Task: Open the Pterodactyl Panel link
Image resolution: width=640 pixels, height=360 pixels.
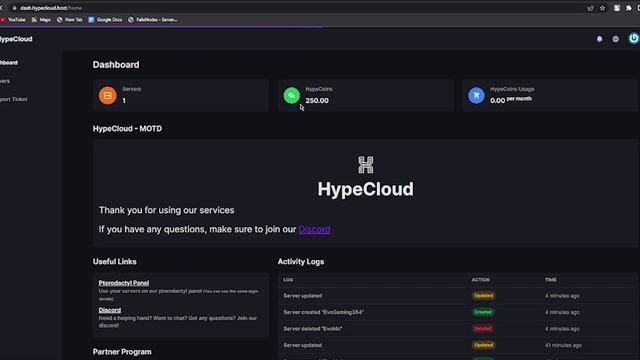Action: tap(124, 283)
